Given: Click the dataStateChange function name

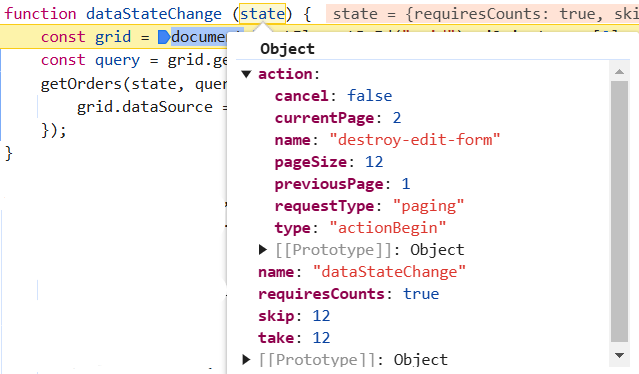Looking at the screenshot, I should pos(154,14).
